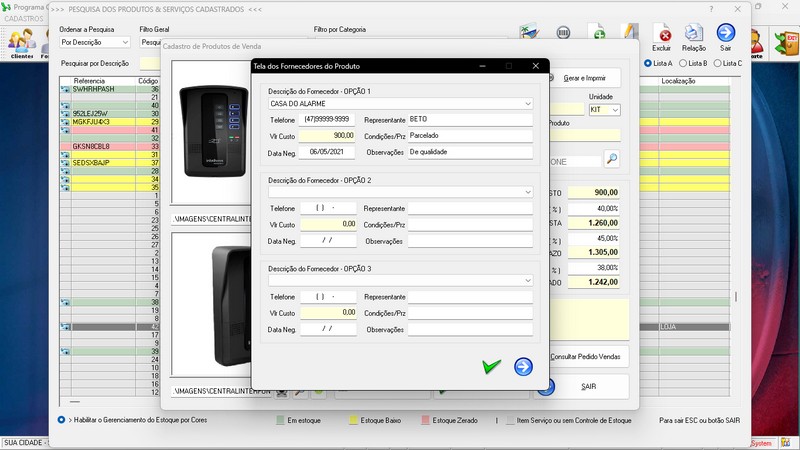Select the Lista B radio button
800x450 pixels.
click(x=682, y=63)
